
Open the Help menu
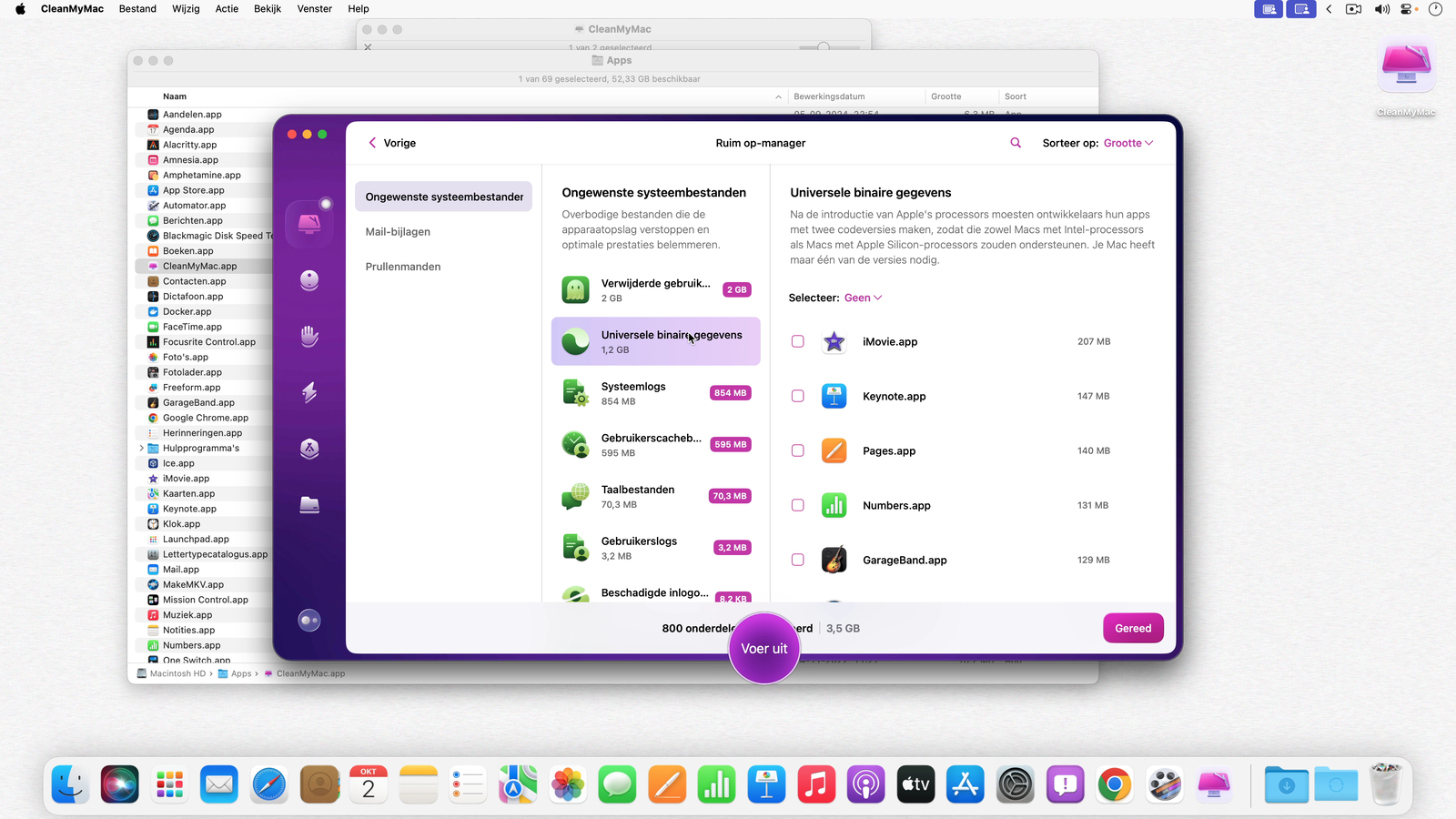pos(359,9)
